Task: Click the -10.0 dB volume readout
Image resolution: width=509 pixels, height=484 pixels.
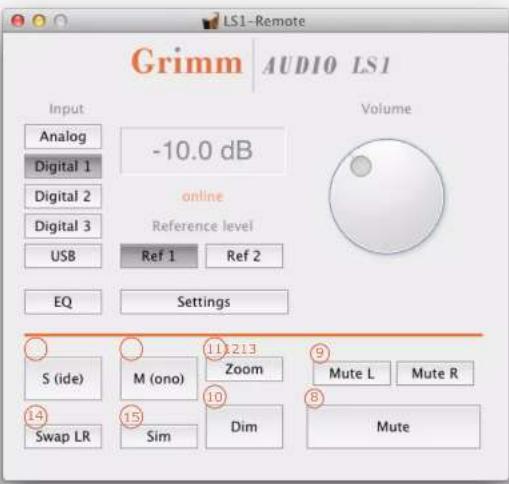Action: tap(202, 150)
